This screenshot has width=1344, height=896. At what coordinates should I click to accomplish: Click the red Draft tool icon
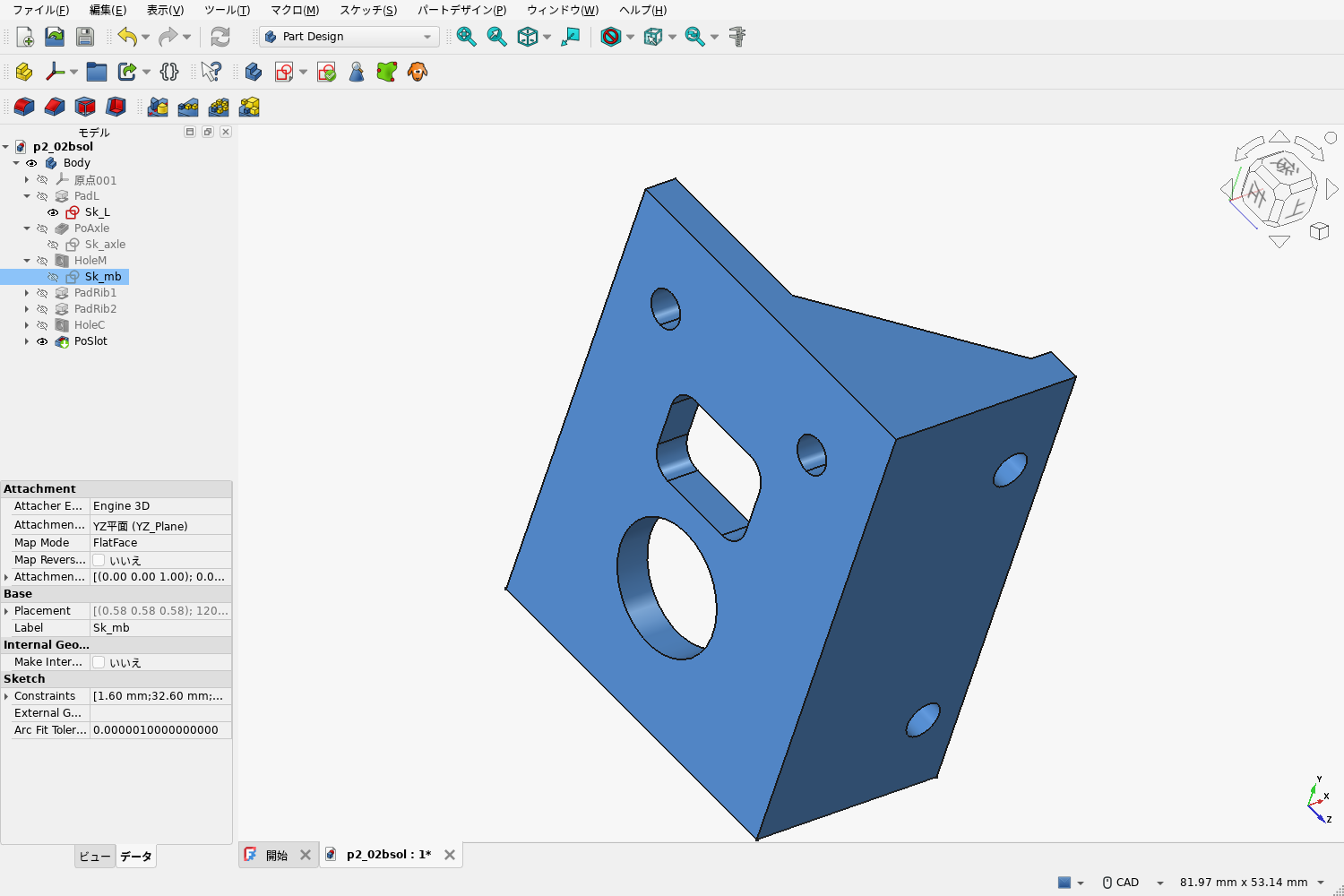(85, 108)
